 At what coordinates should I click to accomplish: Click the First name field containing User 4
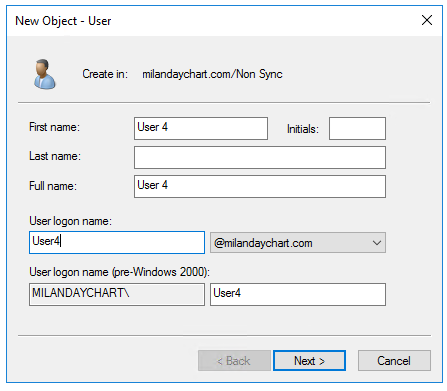(201, 128)
